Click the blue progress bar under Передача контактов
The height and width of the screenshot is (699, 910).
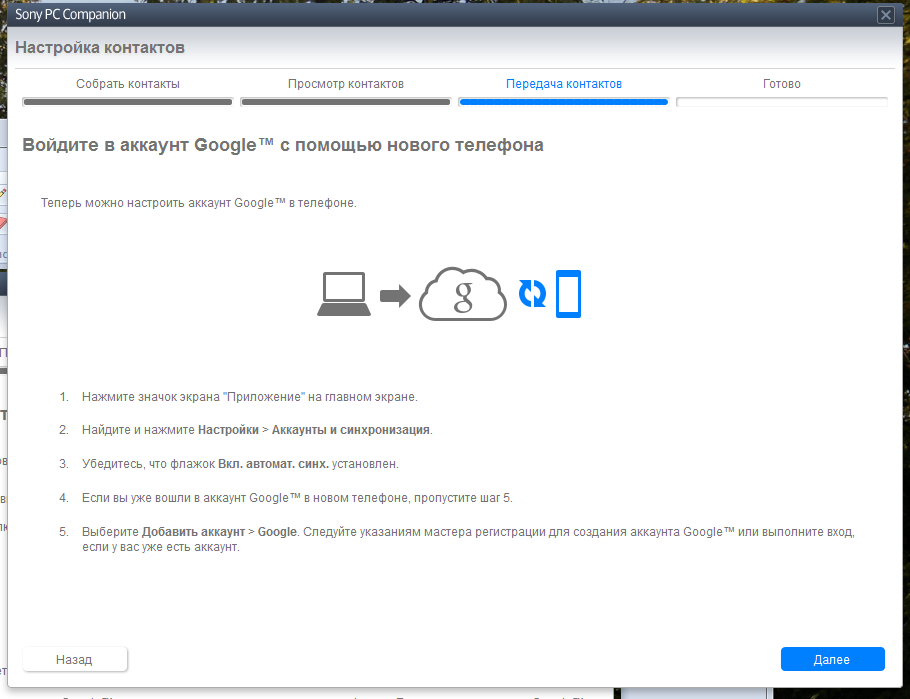point(564,102)
